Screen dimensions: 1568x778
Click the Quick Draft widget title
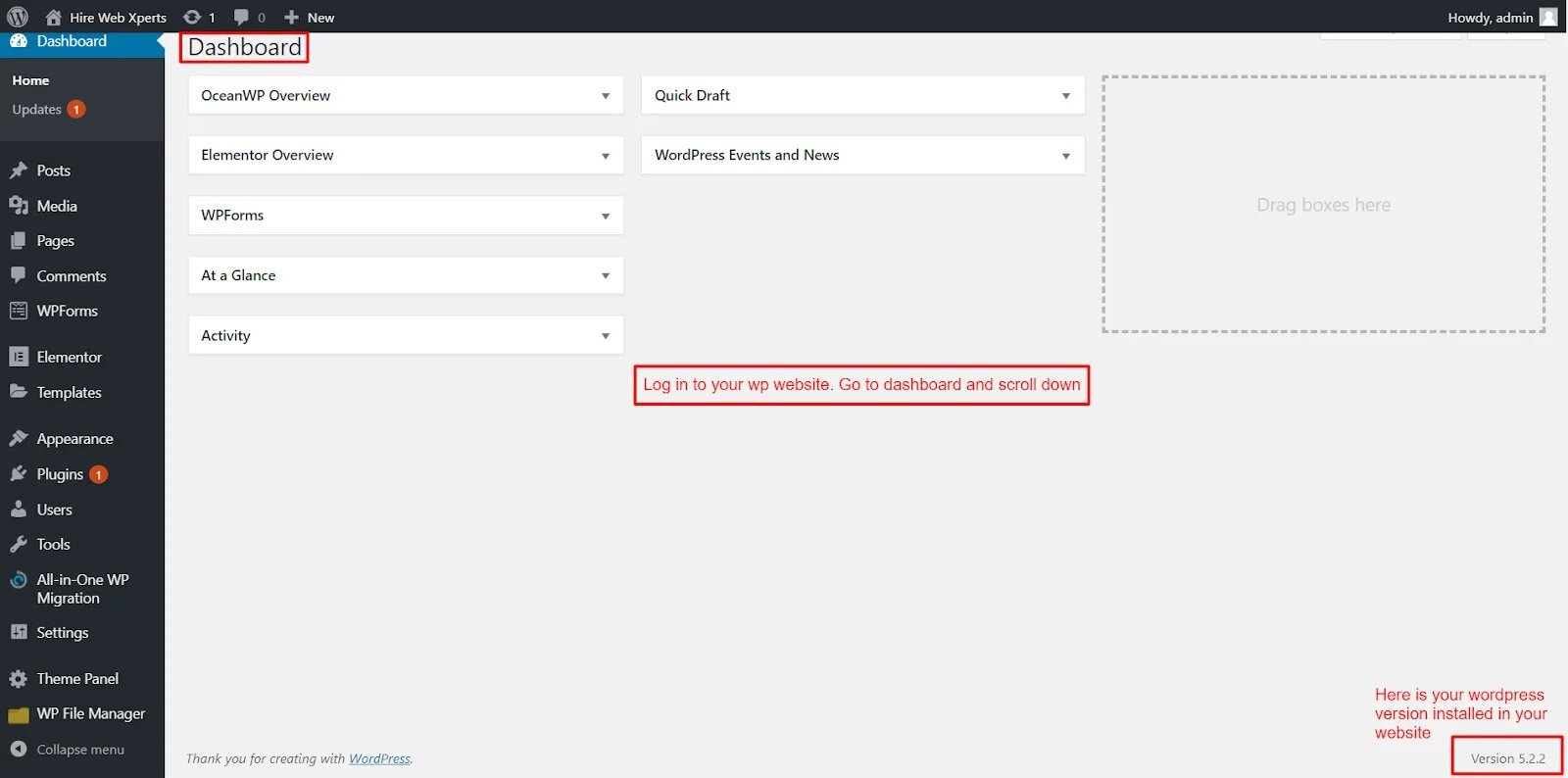pos(692,95)
